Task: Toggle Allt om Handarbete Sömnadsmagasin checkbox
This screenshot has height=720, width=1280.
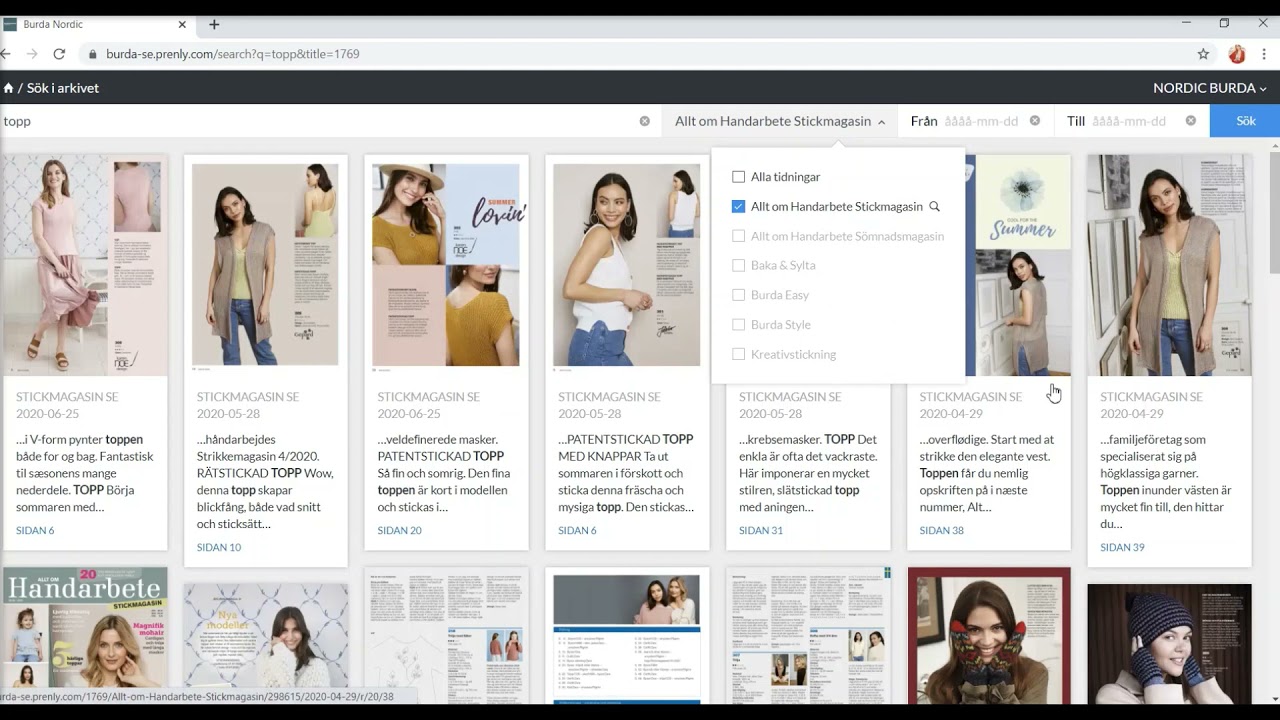Action: (739, 236)
